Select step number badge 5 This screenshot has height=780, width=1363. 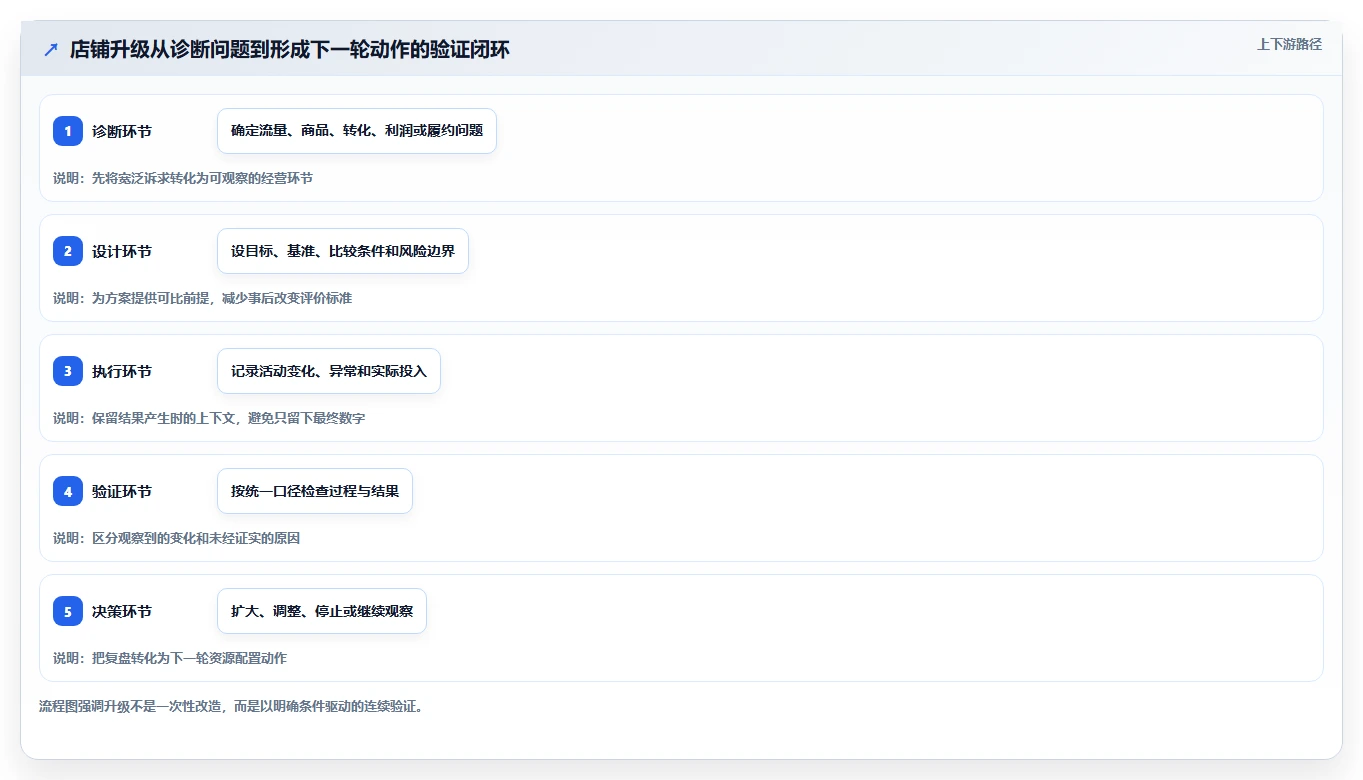(x=68, y=611)
